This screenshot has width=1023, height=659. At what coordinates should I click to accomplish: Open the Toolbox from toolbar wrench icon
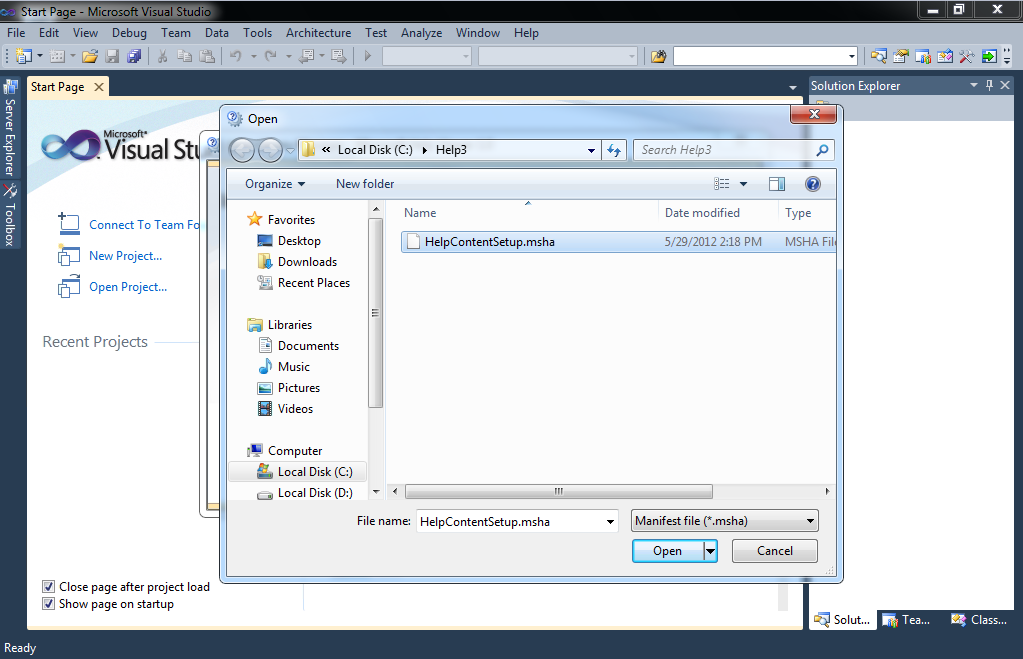pos(967,56)
